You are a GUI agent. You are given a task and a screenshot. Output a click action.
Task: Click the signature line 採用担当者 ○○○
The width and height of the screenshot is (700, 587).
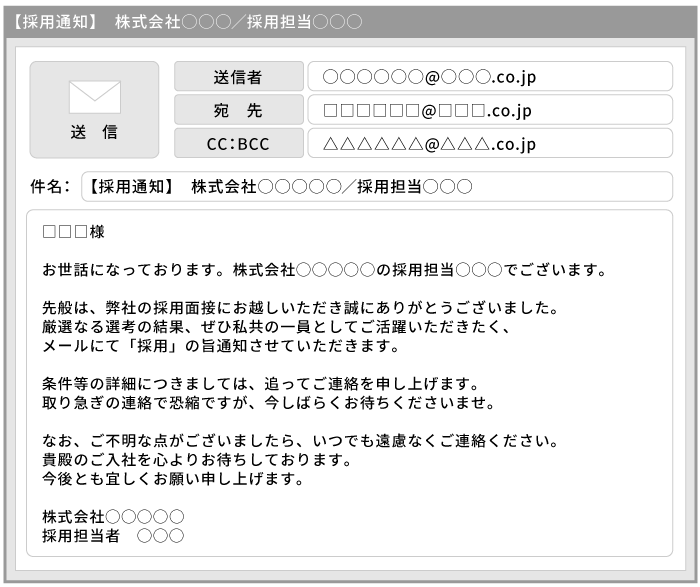coord(113,536)
